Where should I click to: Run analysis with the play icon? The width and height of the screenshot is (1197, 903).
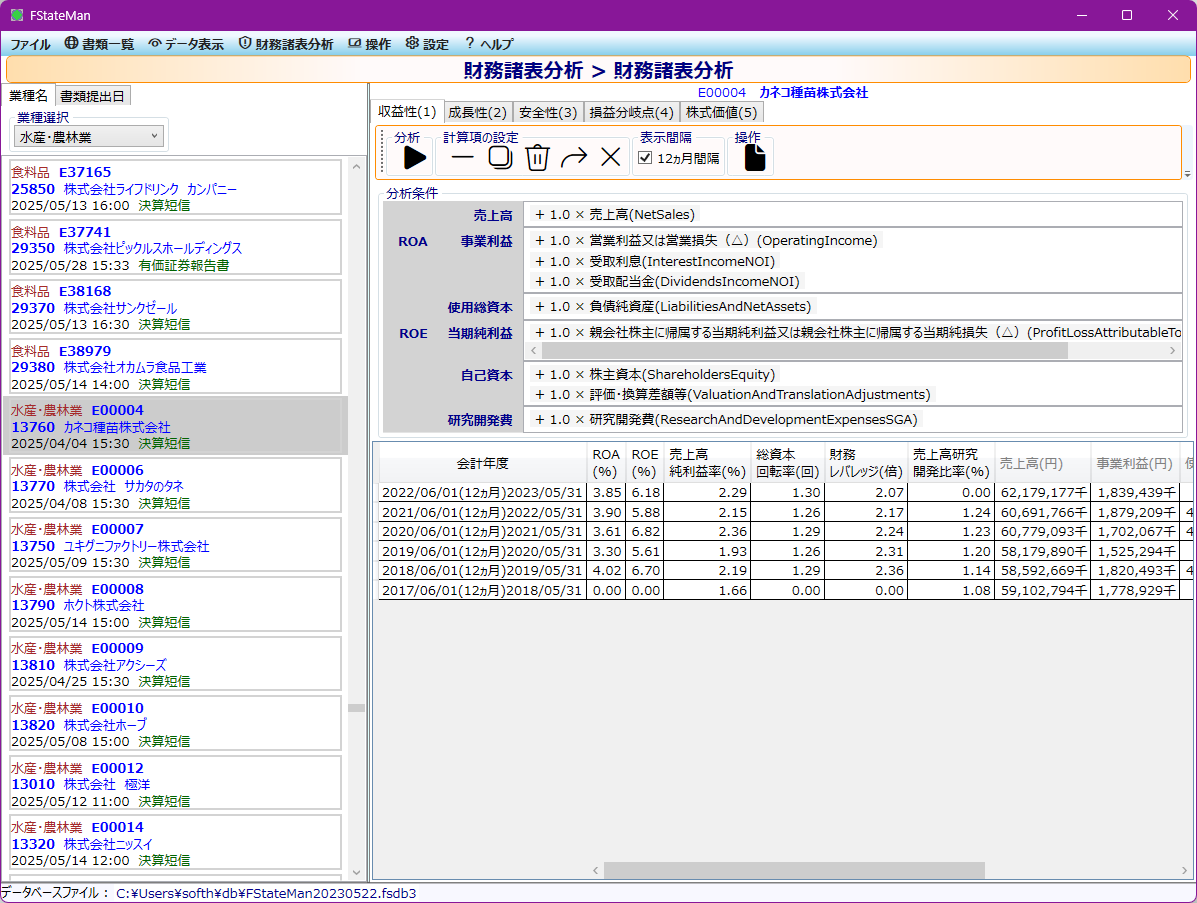click(x=414, y=158)
